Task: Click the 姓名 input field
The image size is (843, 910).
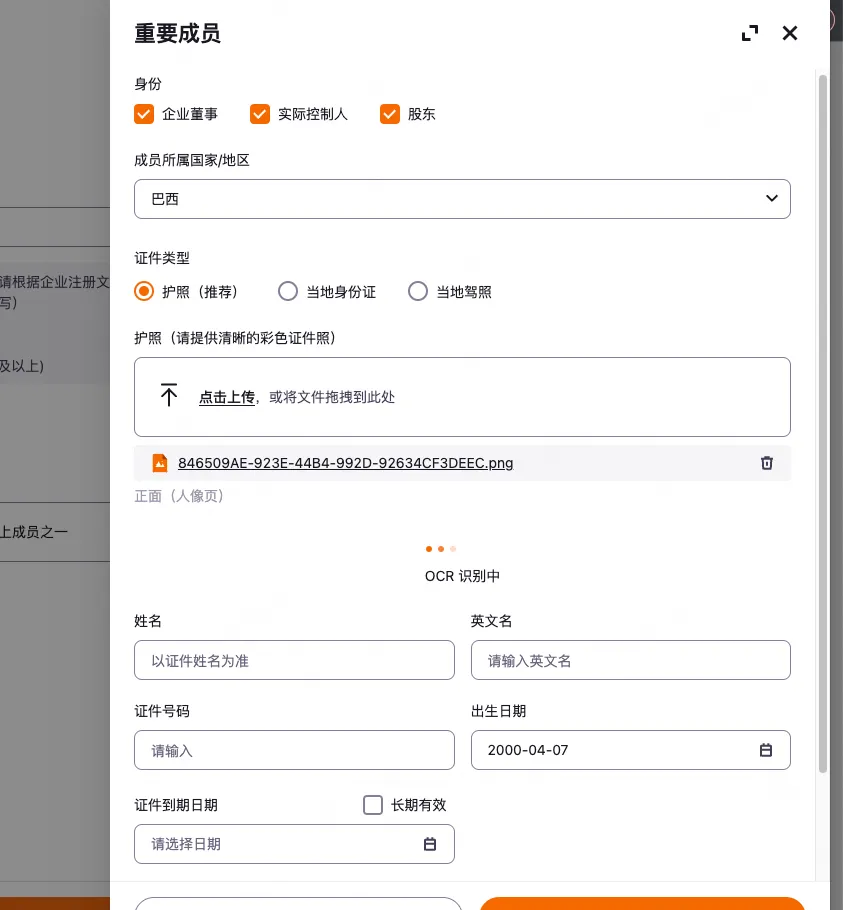Action: point(294,660)
